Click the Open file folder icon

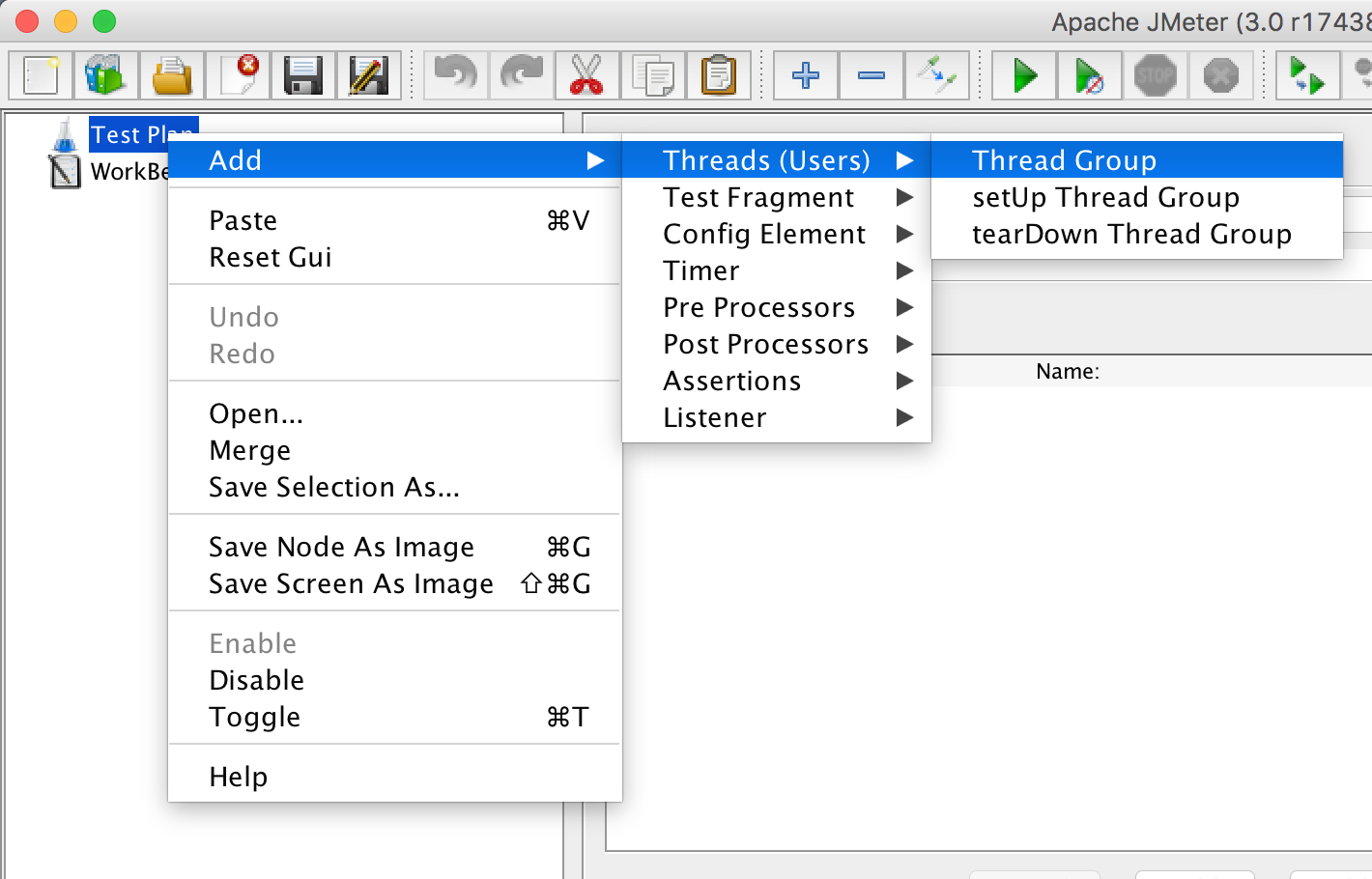click(172, 75)
